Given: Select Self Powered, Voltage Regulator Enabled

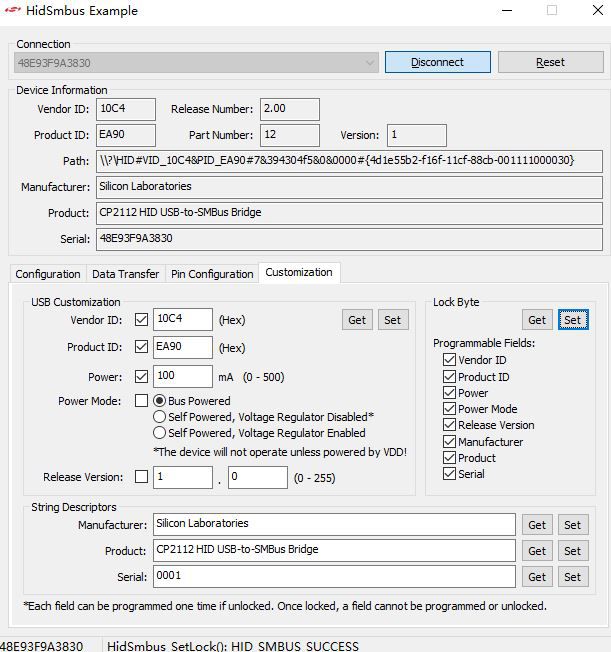Looking at the screenshot, I should point(260,433).
